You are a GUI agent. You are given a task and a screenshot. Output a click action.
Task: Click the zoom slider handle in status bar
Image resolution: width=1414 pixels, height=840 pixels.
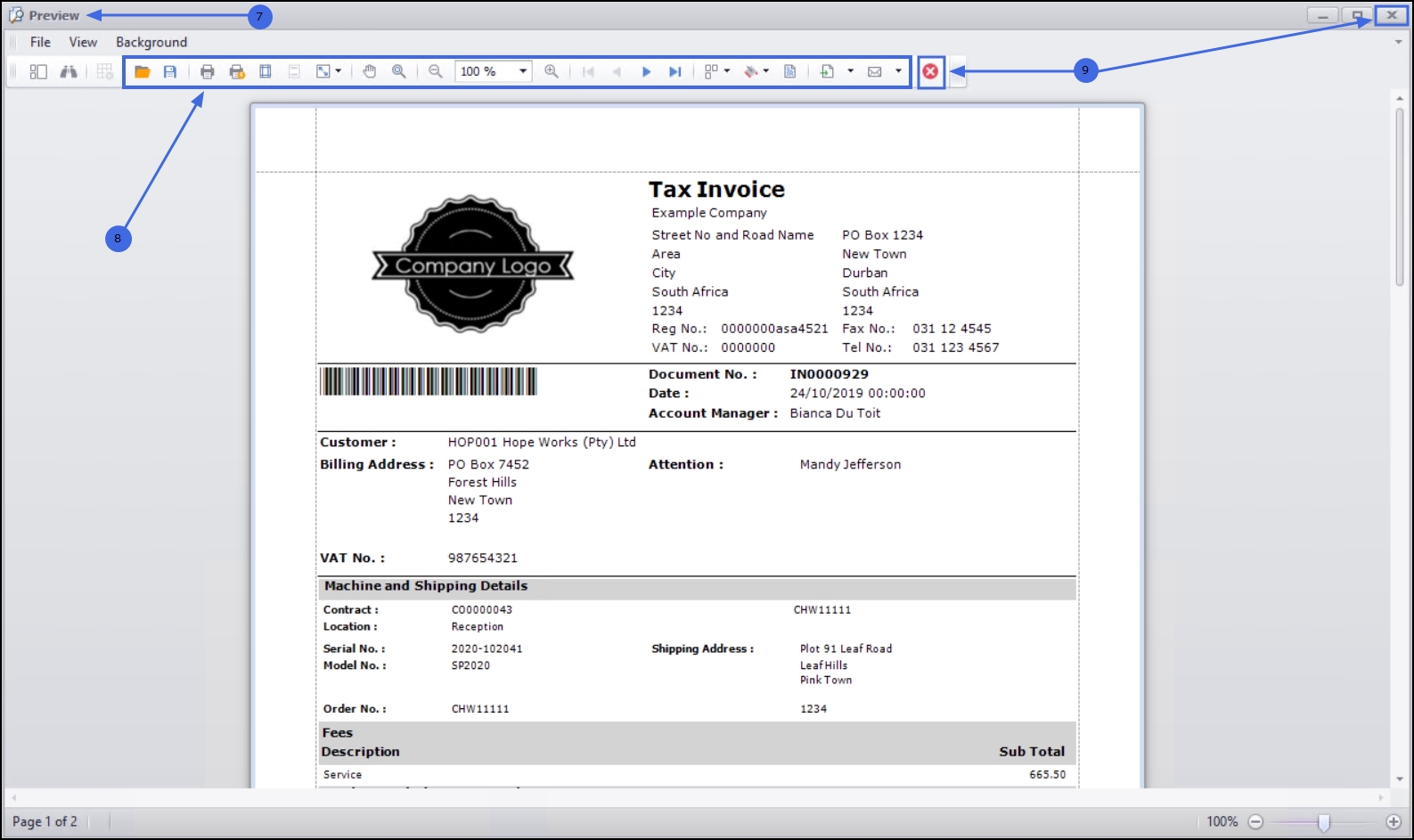[1324, 822]
